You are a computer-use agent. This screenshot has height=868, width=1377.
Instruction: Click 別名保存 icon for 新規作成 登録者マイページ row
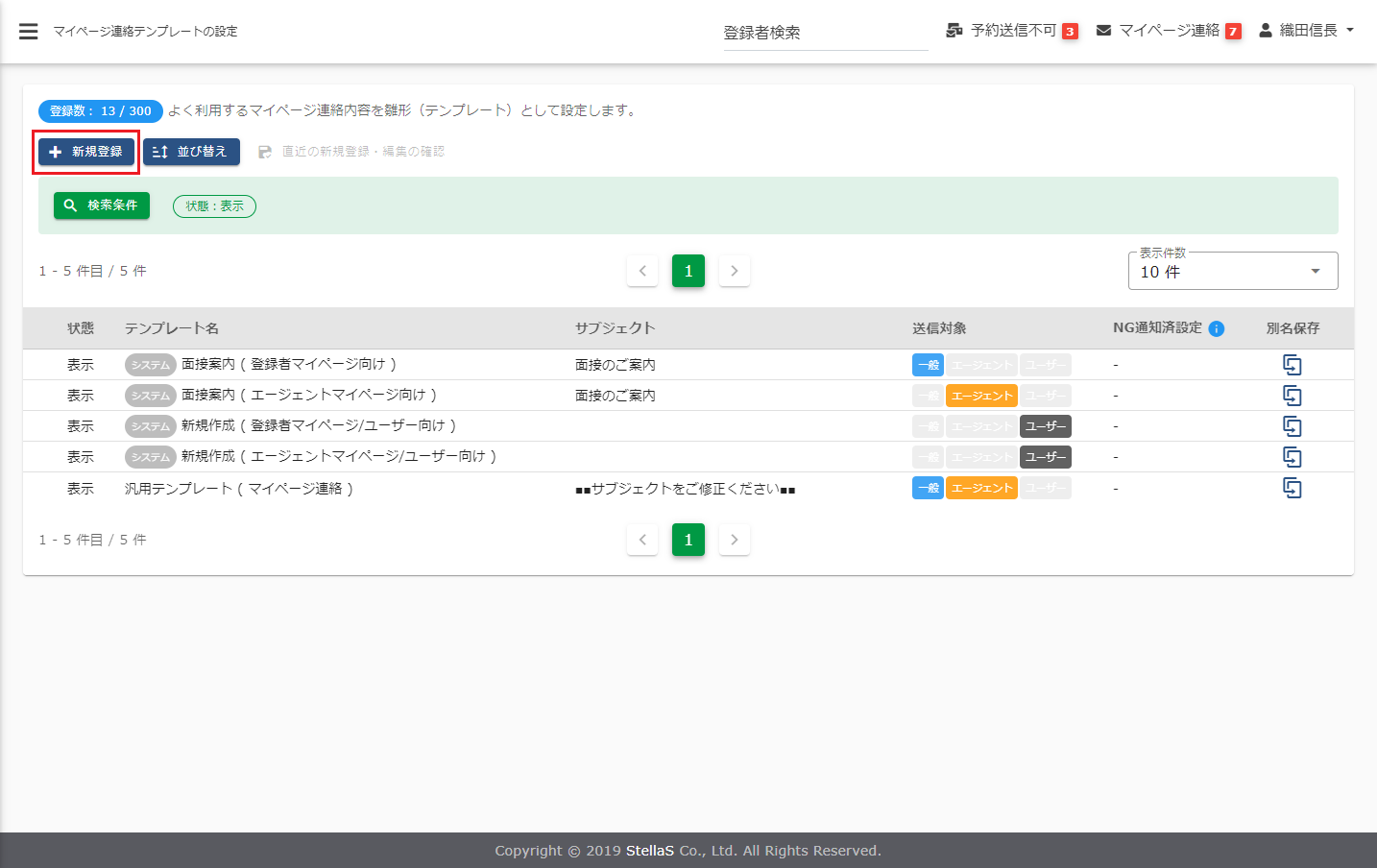[x=1292, y=426]
